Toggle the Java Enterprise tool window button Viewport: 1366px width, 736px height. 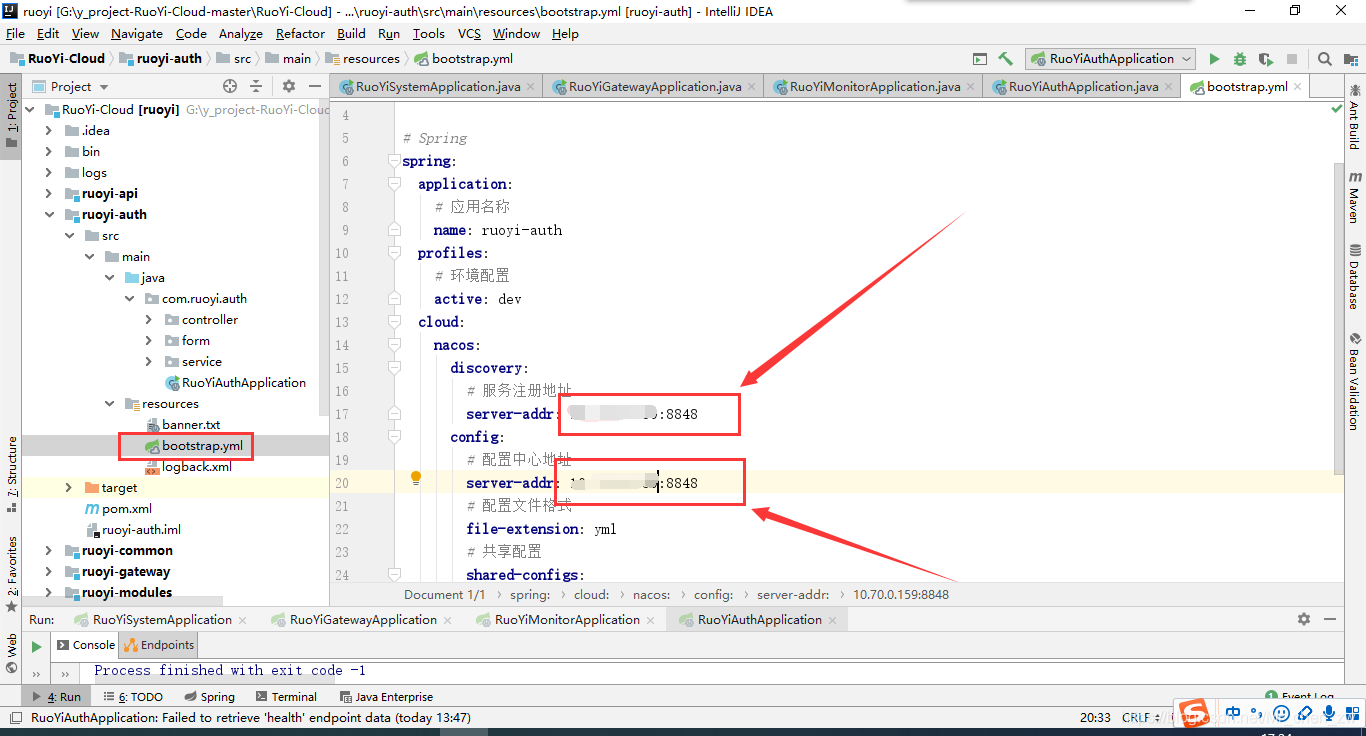click(386, 697)
